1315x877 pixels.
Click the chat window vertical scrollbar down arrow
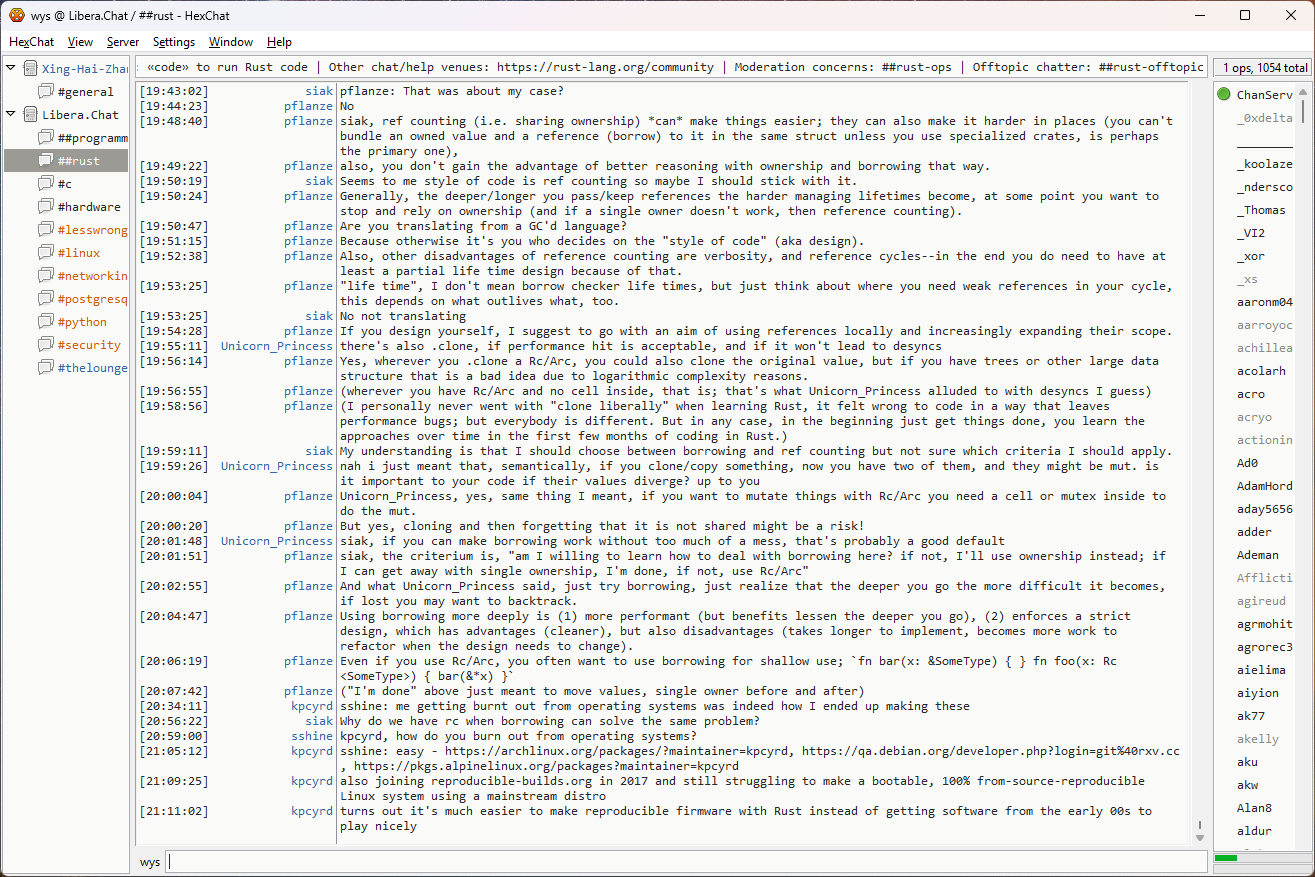pyautogui.click(x=1200, y=836)
